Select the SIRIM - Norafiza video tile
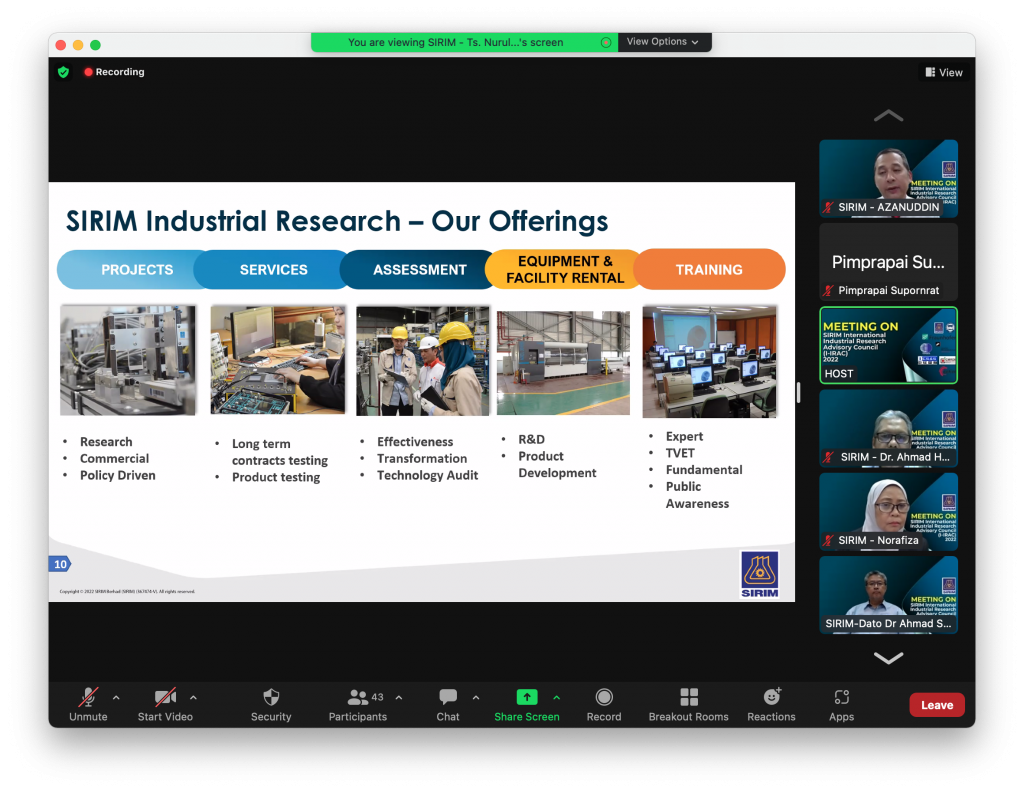This screenshot has height=792, width=1024. 888,511
